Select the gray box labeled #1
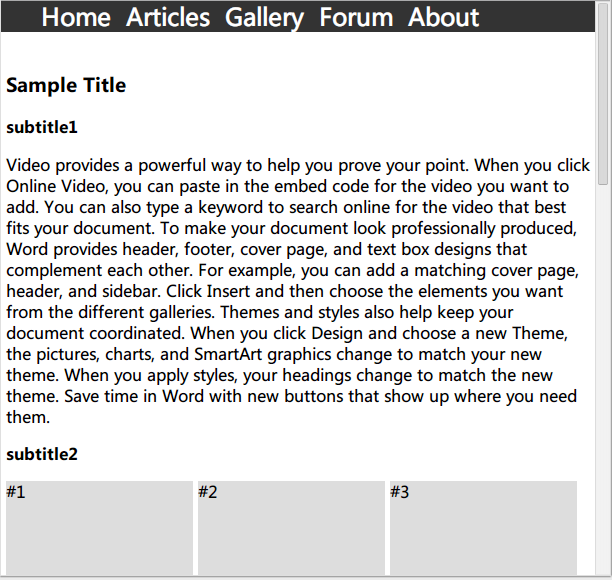This screenshot has height=580, width=612. point(99,528)
